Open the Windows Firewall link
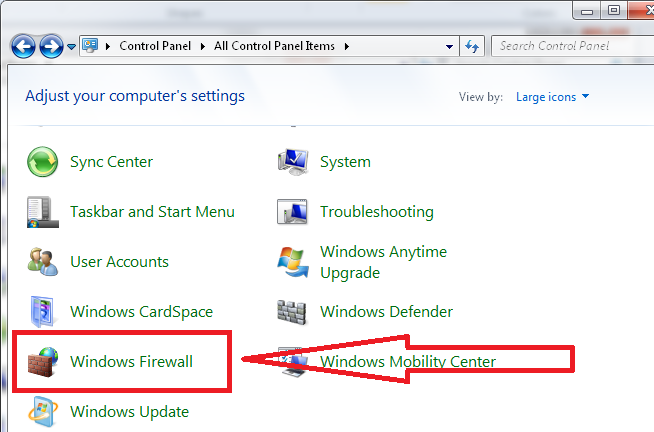654x432 pixels. [131, 362]
